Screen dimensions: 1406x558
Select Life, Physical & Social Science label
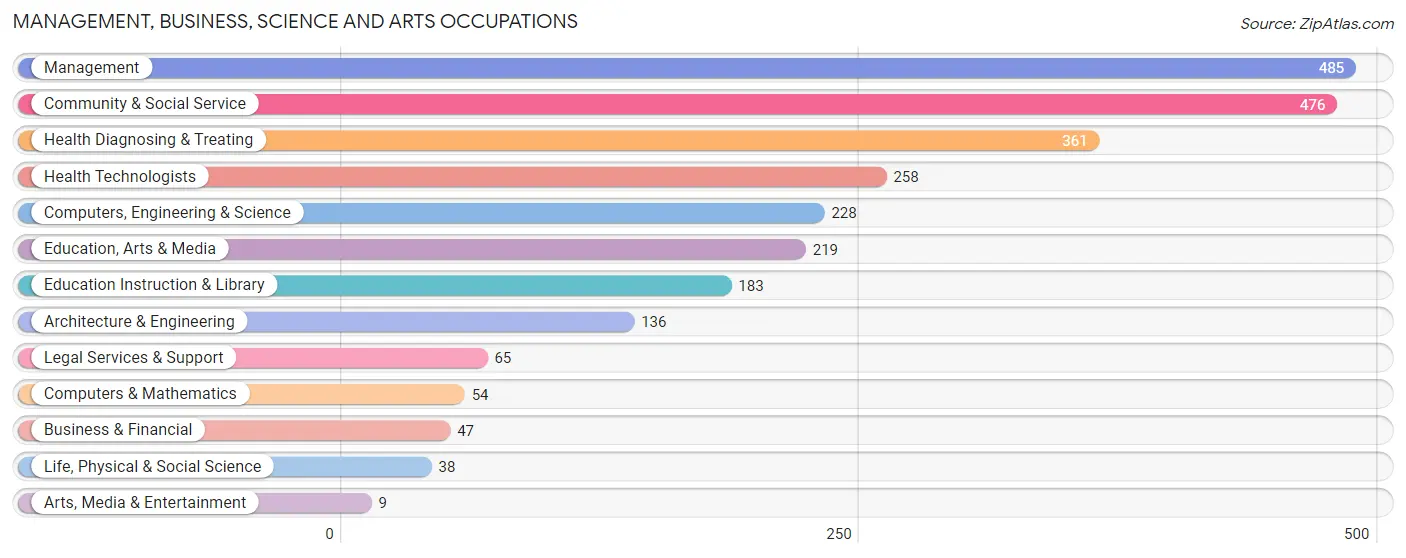(x=152, y=467)
